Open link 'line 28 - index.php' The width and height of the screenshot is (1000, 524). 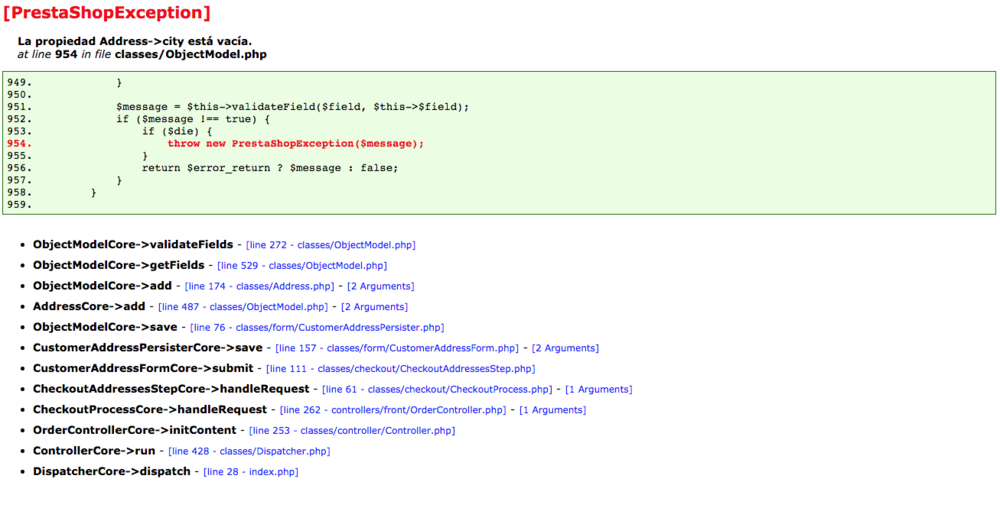pyautogui.click(x=251, y=472)
